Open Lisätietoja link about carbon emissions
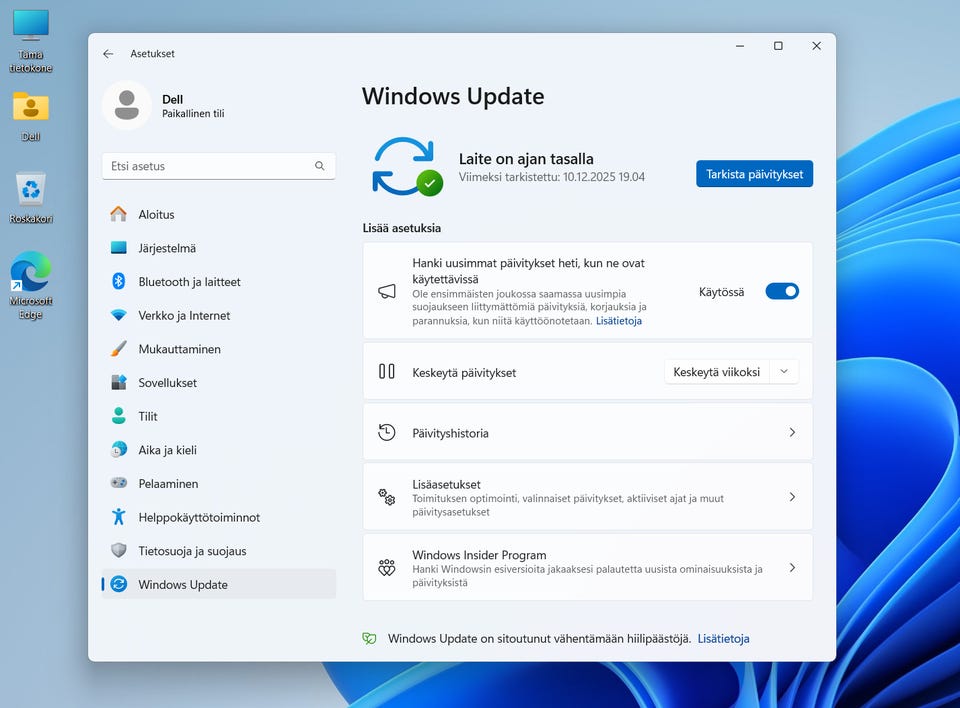 (723, 639)
